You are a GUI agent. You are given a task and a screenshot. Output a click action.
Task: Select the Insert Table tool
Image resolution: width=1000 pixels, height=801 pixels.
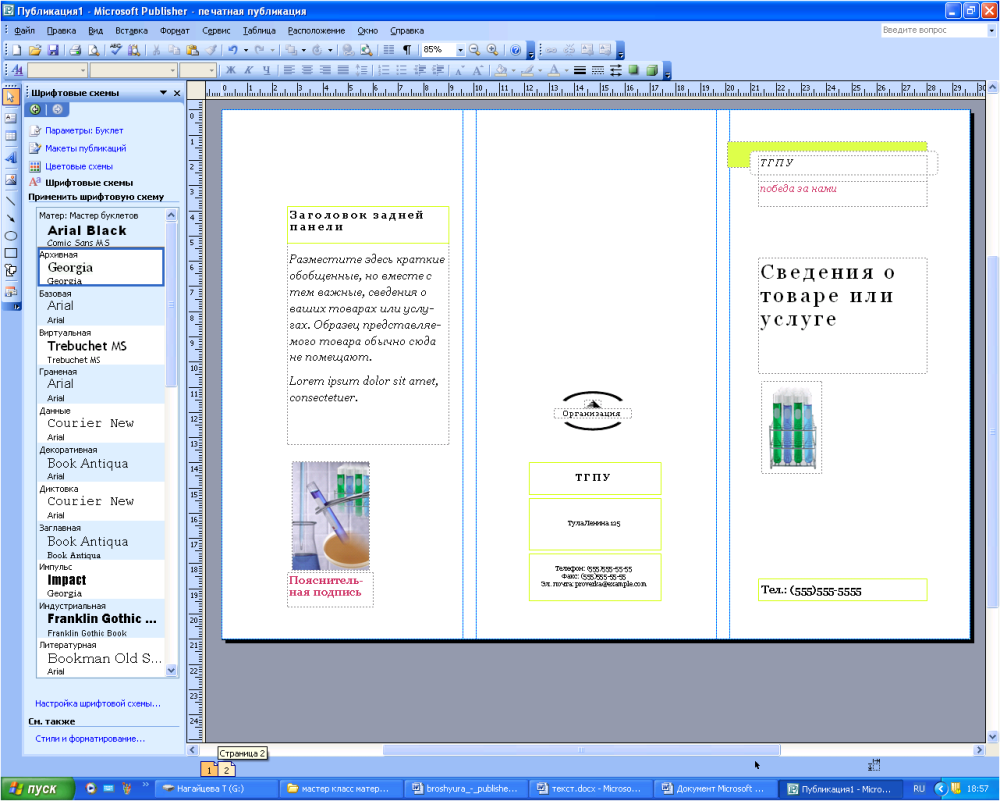coord(11,136)
